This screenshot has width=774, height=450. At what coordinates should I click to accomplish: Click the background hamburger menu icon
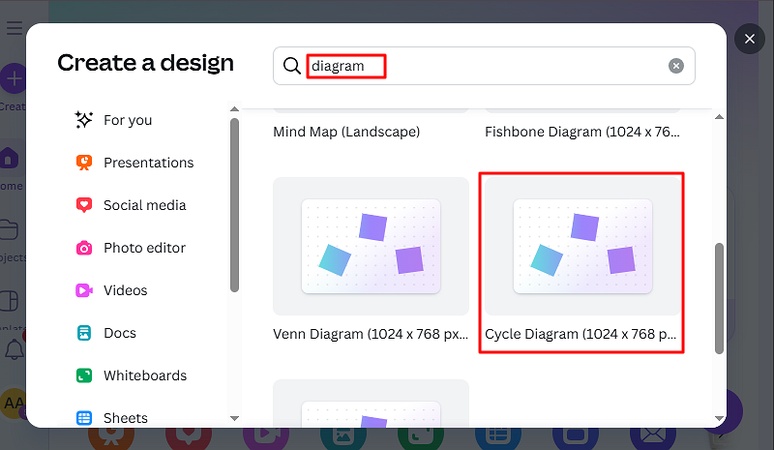coord(14,28)
